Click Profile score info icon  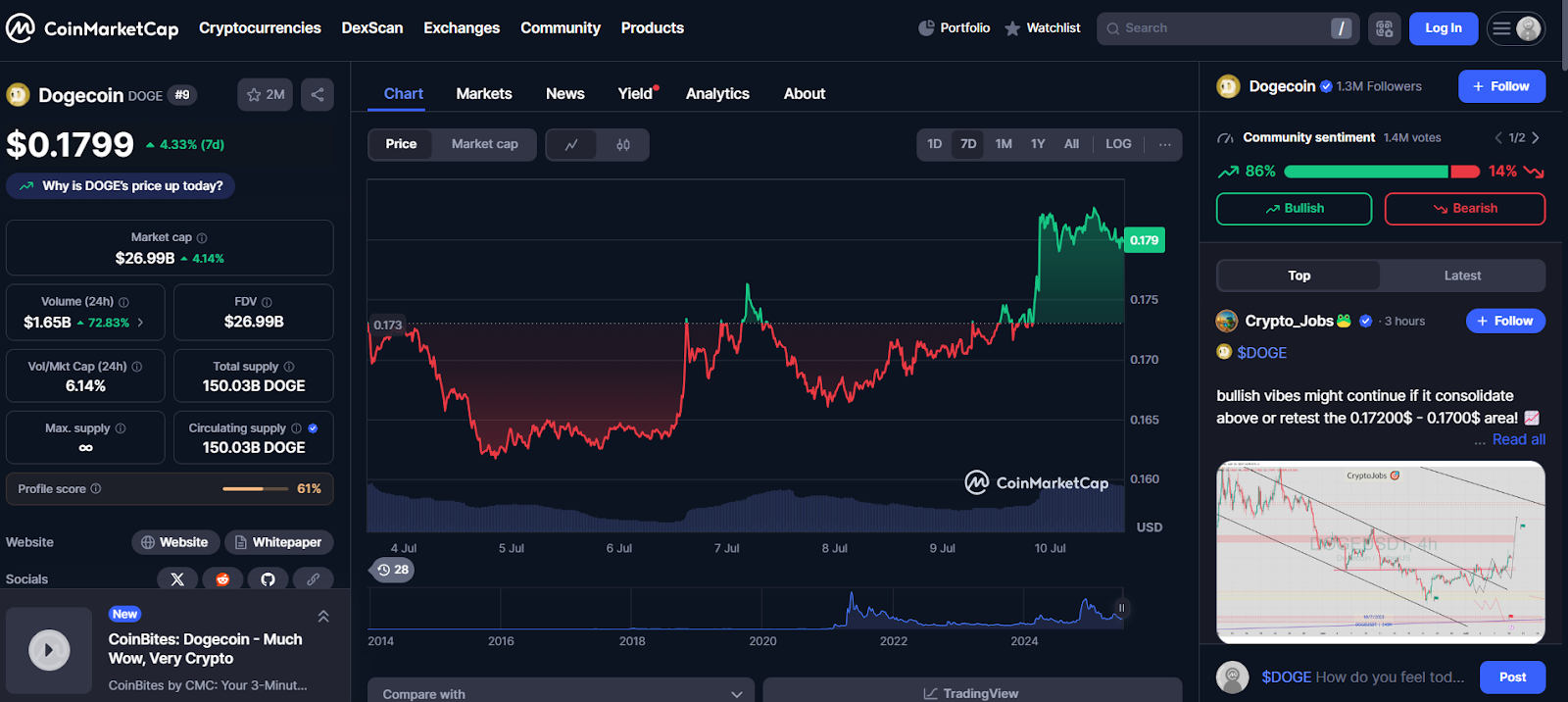(x=96, y=488)
